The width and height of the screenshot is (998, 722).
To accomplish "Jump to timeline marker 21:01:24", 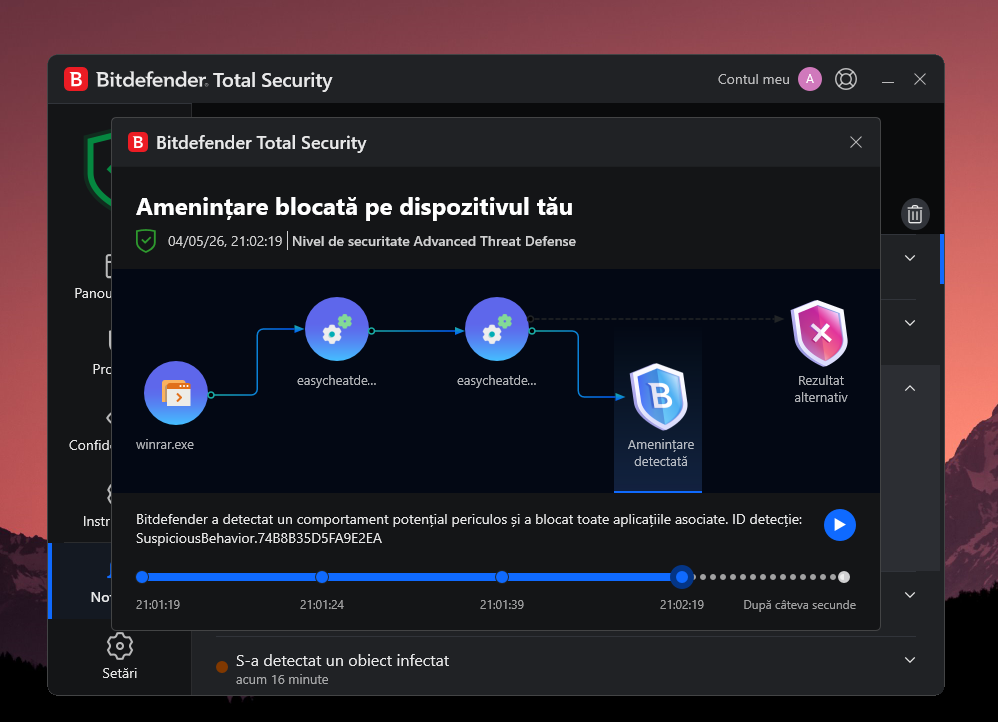I will pyautogui.click(x=322, y=577).
